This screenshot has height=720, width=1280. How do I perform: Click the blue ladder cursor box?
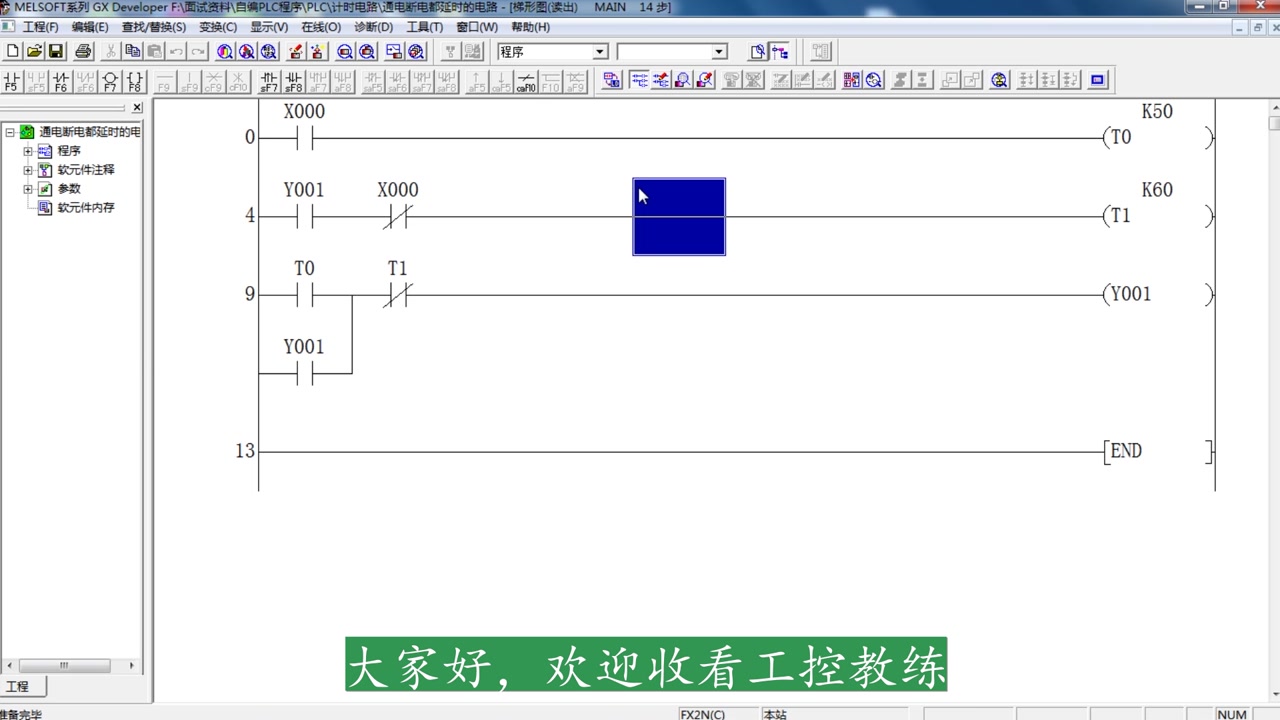click(679, 216)
